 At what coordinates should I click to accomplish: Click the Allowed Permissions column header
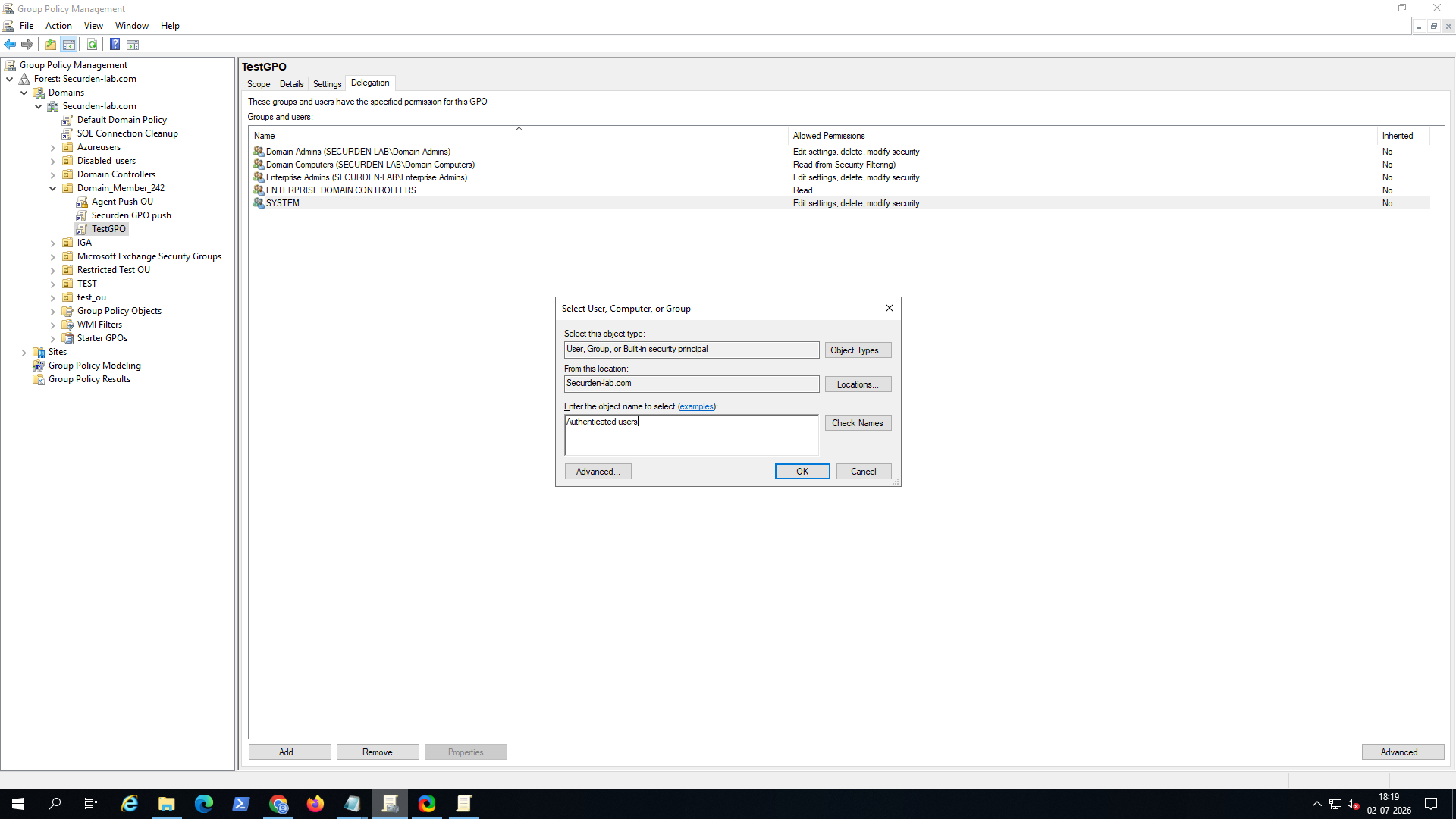coord(1083,136)
